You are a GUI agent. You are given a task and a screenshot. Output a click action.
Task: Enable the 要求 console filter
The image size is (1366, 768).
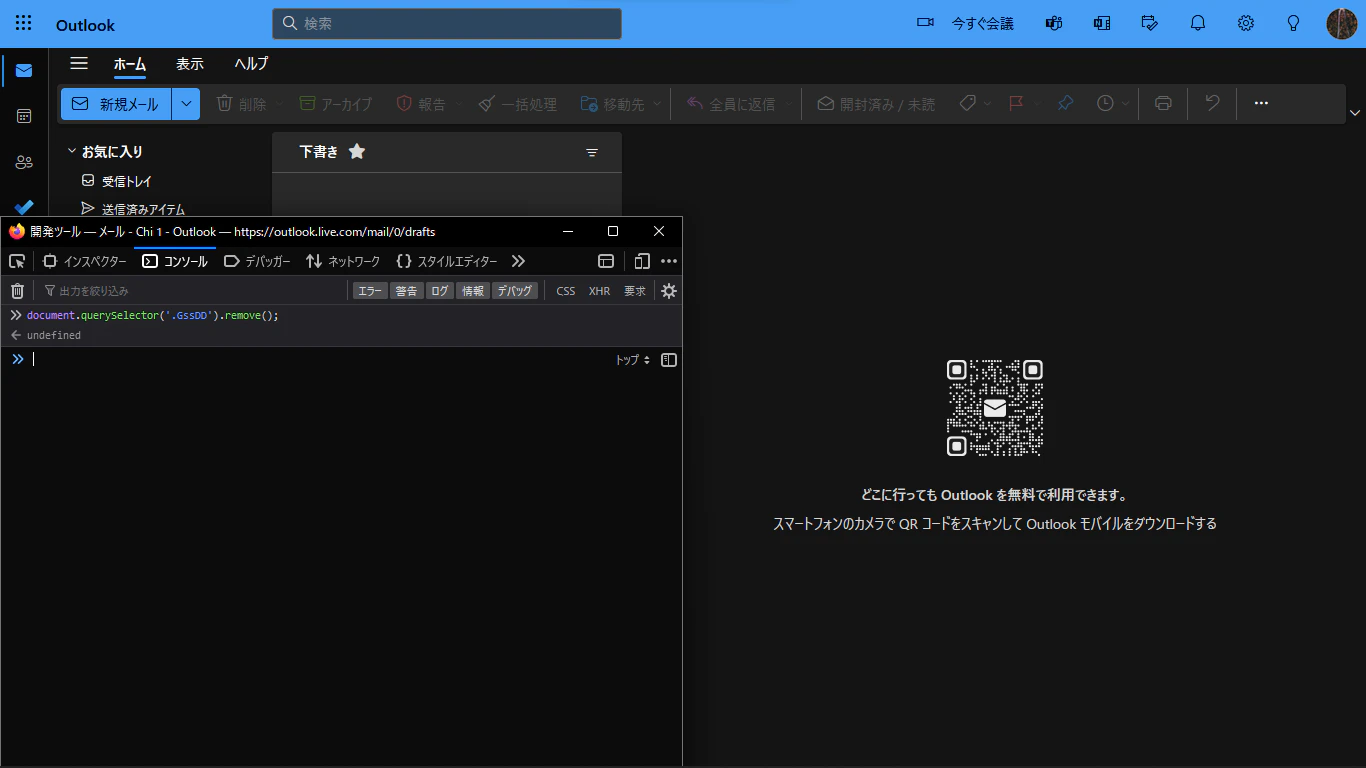(x=635, y=291)
